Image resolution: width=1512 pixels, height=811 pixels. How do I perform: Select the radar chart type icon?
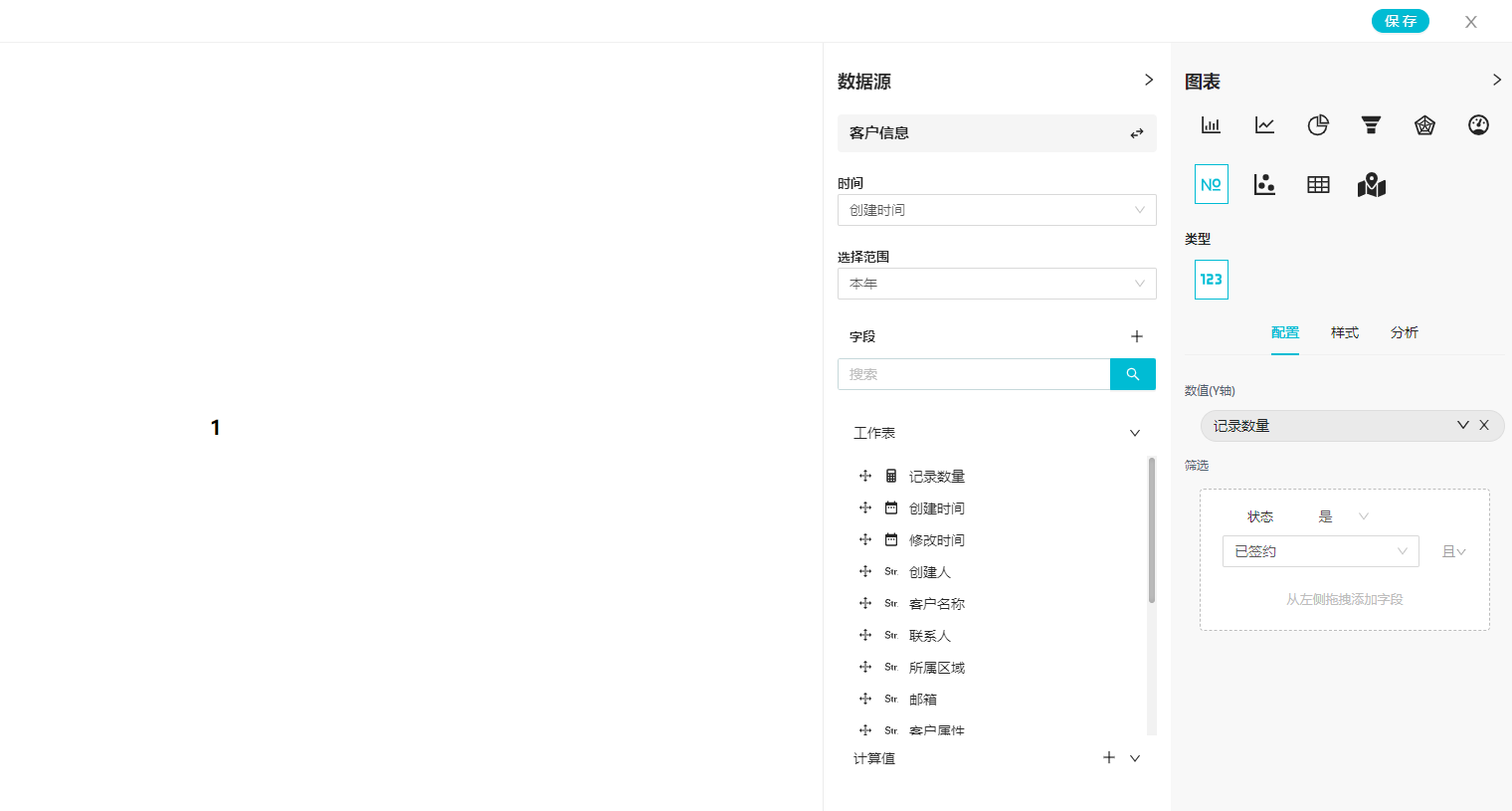click(x=1425, y=125)
